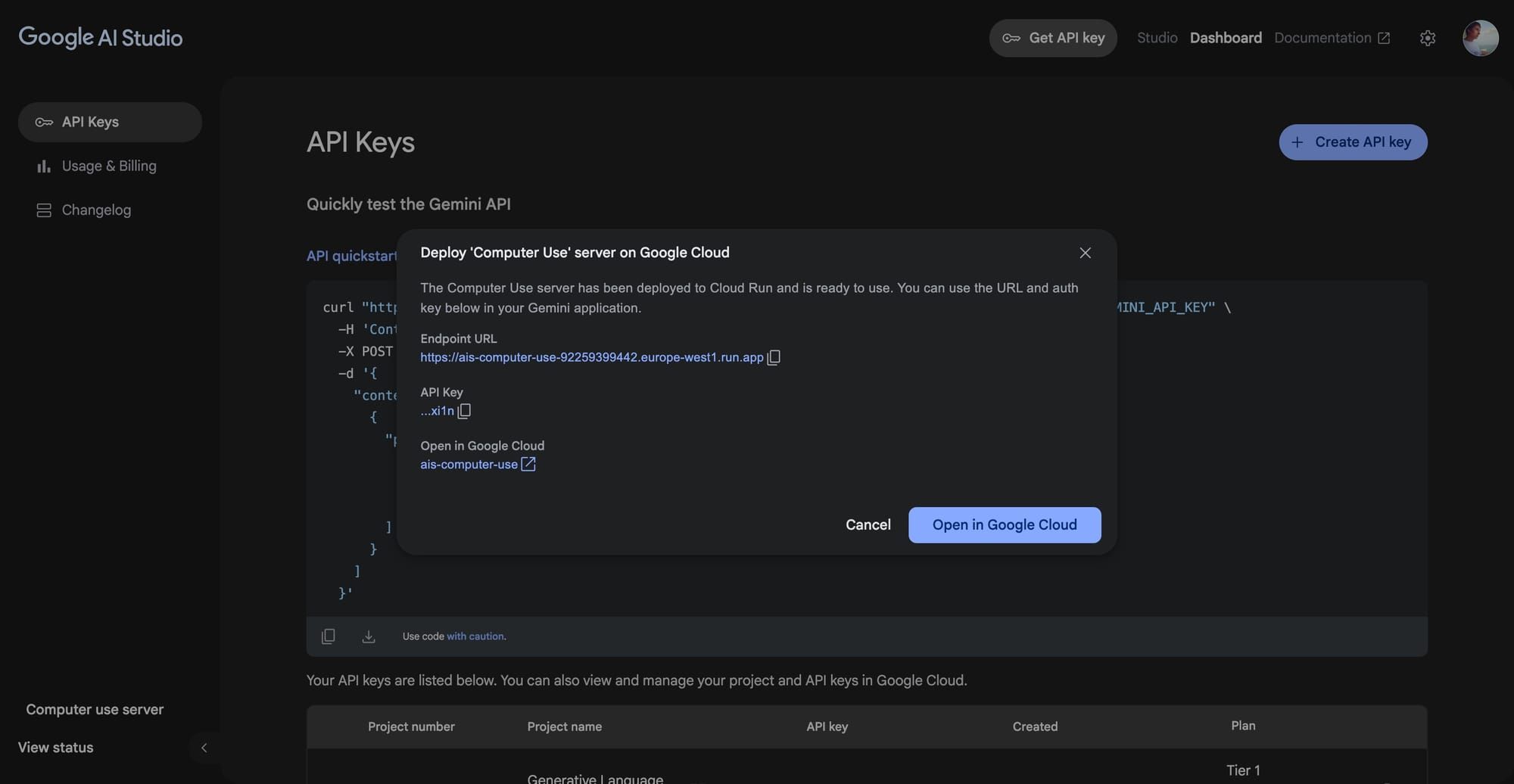Viewport: 1514px width, 784px height.
Task: Click the Cloud Run endpoint URL link
Action: (592, 356)
